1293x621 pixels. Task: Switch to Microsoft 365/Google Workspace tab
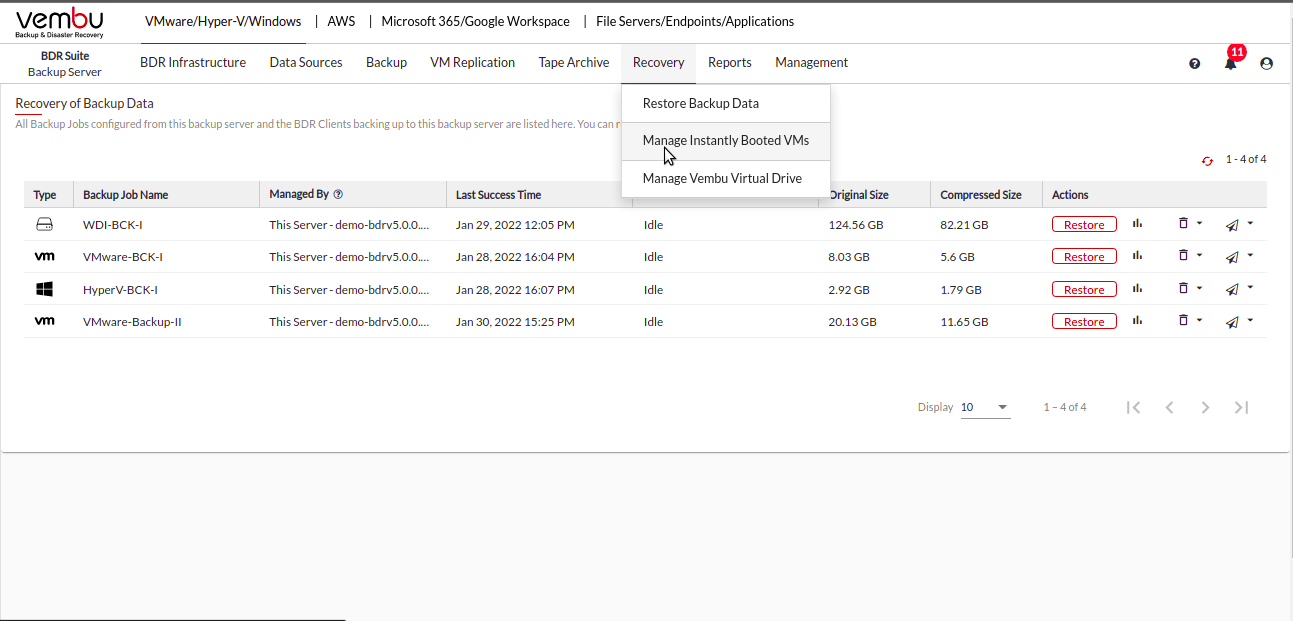pos(476,21)
